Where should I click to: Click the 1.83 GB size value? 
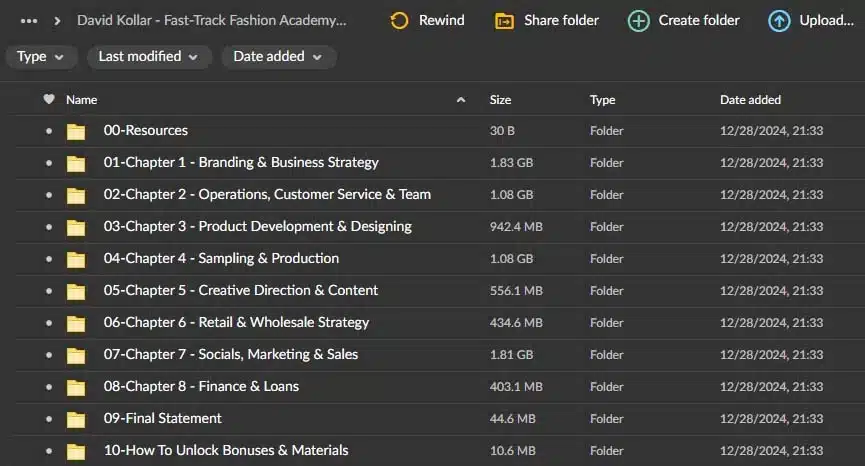511,163
